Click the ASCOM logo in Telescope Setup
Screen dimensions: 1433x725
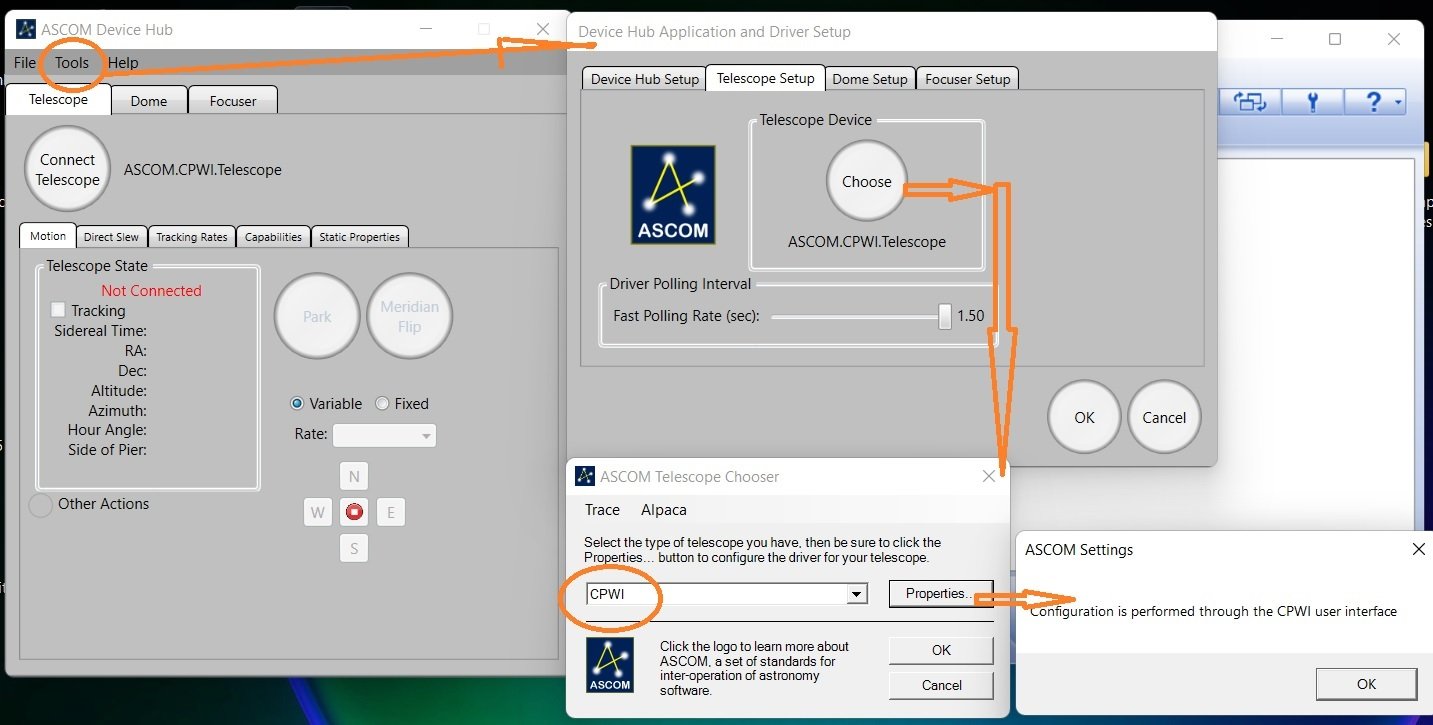[673, 195]
